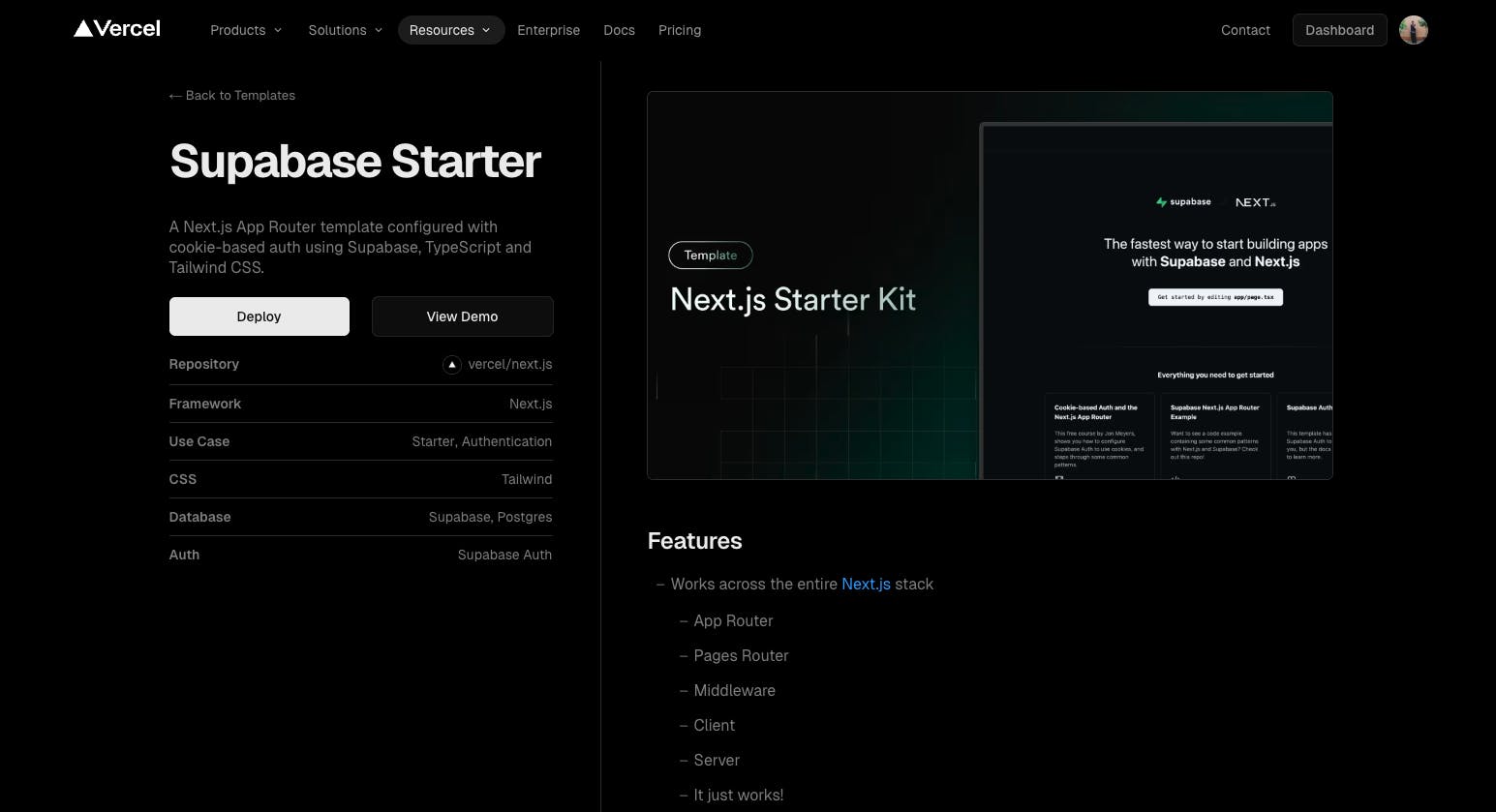1496x812 pixels.
Task: Open the Resources dropdown menu
Action: (450, 30)
